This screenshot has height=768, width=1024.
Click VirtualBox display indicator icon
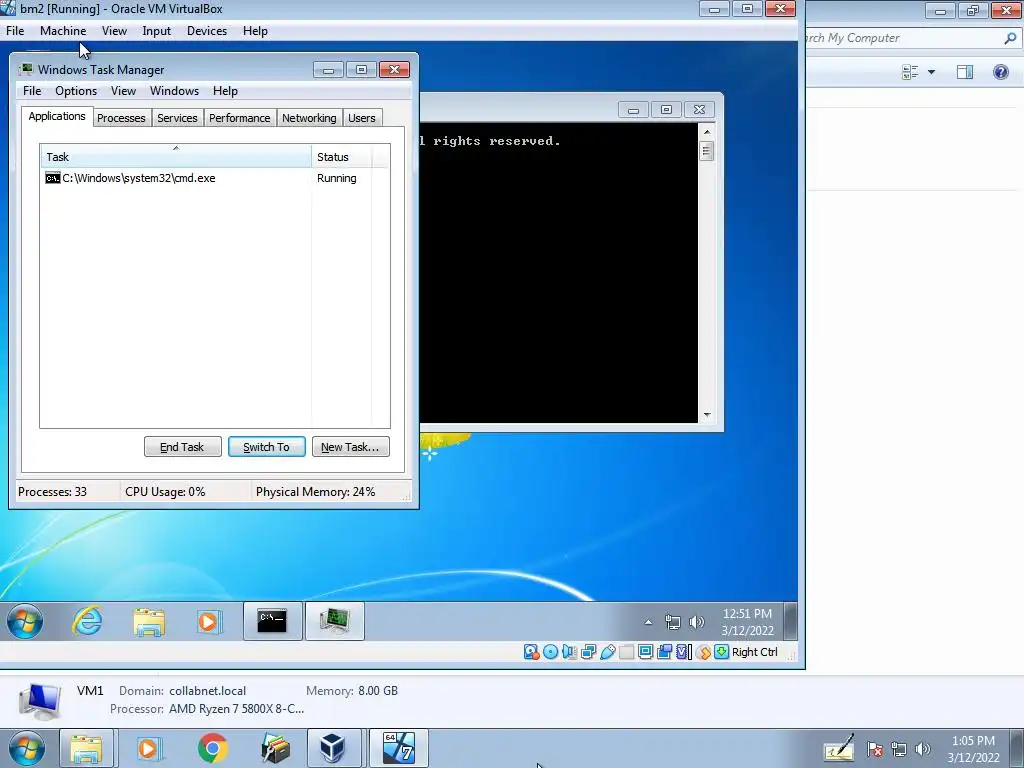coord(645,652)
